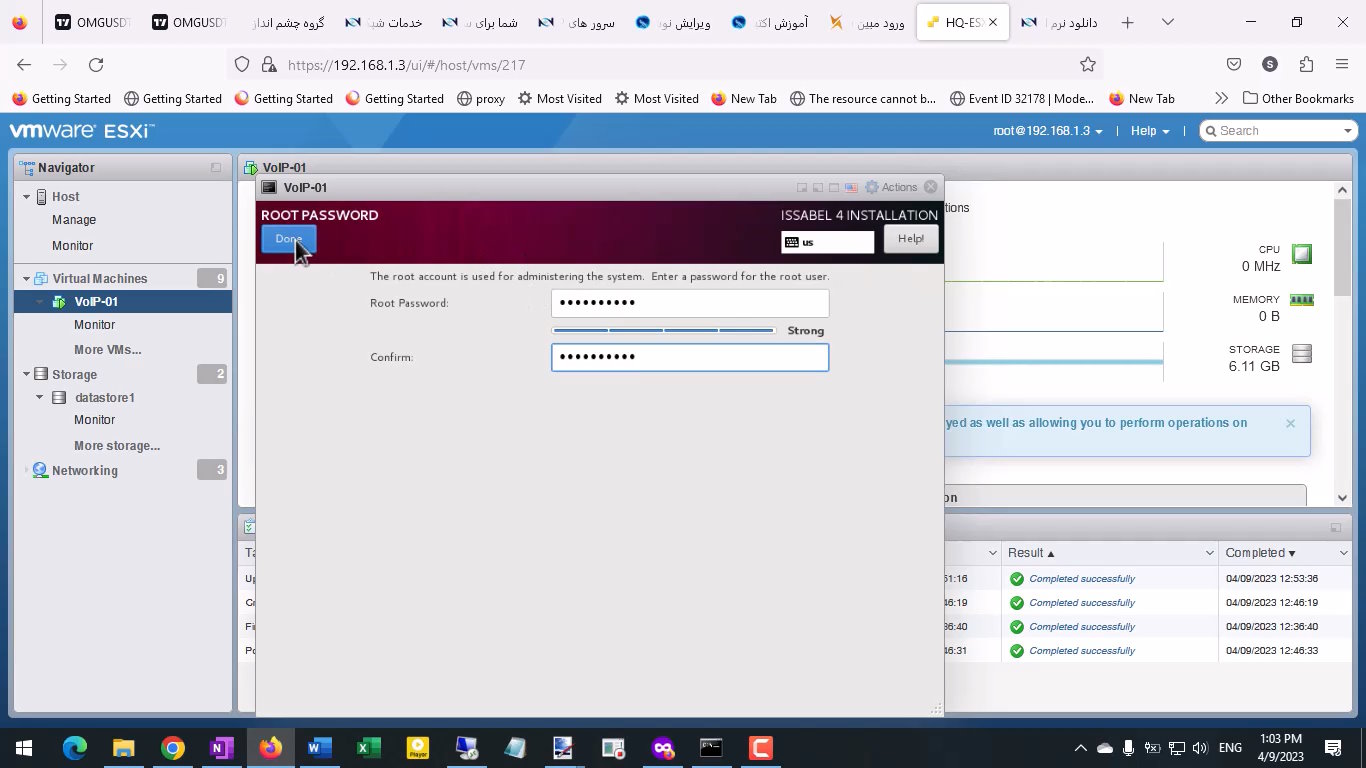The width and height of the screenshot is (1366, 768).
Task: Click the Event ID 32178 bookmark
Action: [x=1022, y=99]
